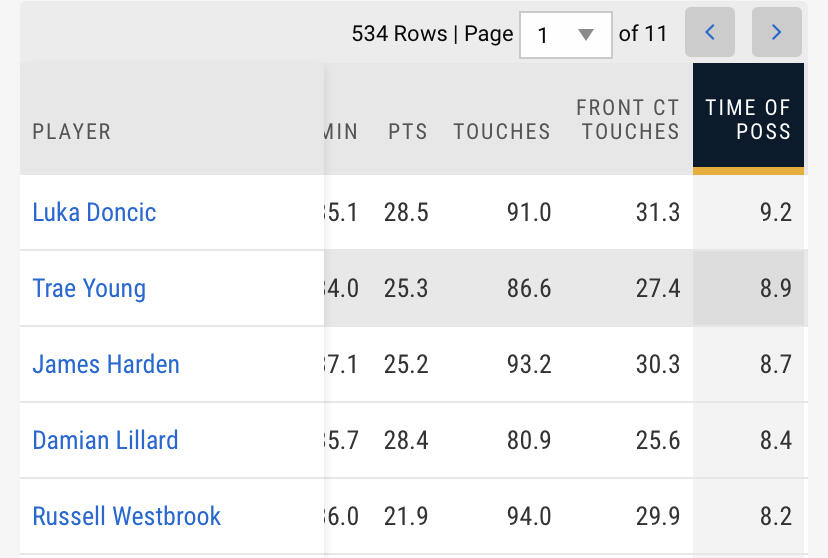The height and width of the screenshot is (558, 828).
Task: Open James Harden player link
Action: coord(106,364)
